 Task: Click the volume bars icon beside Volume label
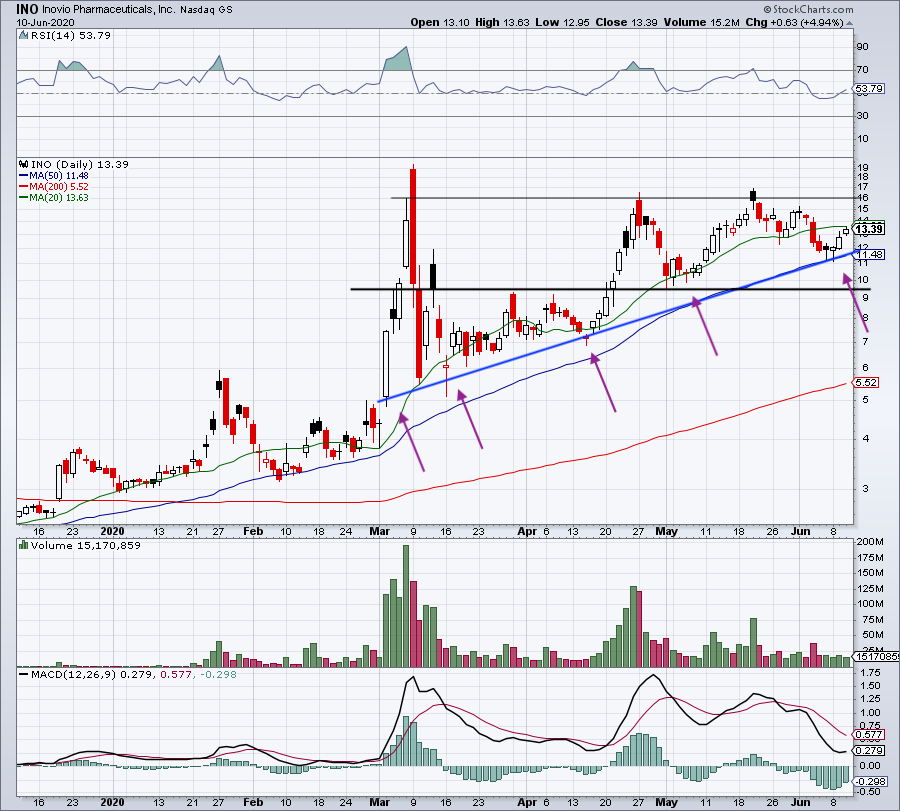(x=24, y=545)
